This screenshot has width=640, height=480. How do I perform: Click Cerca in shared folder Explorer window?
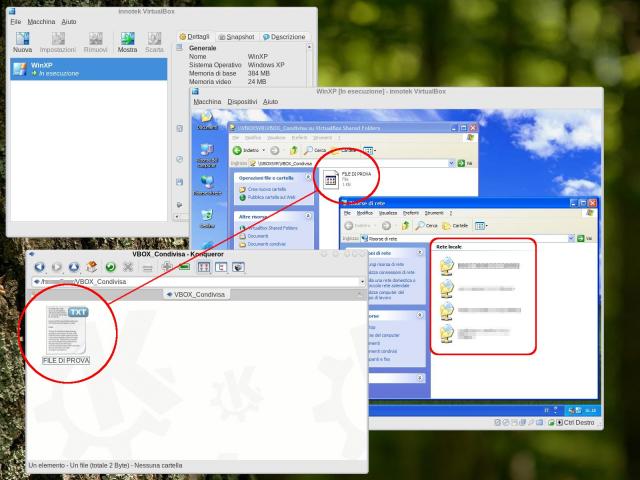(x=315, y=151)
